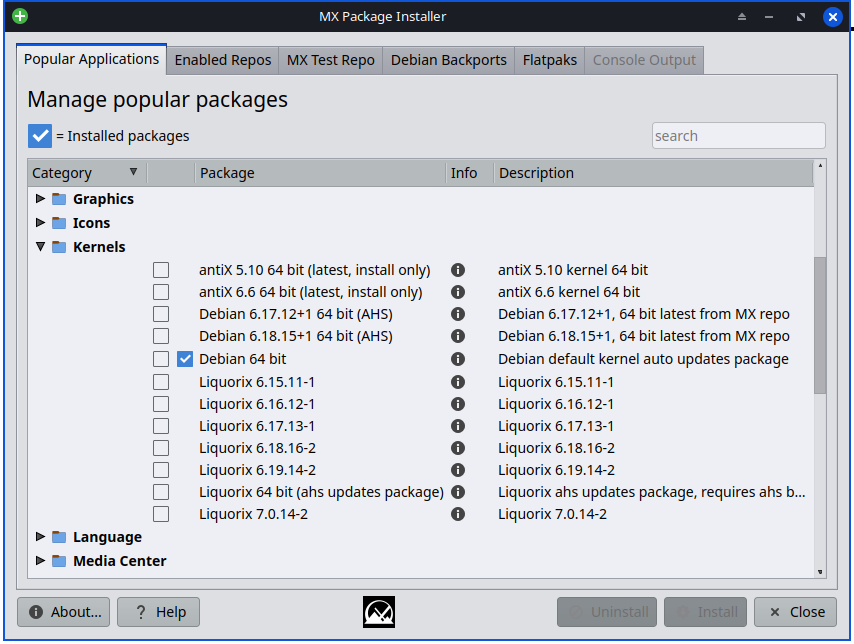The image size is (854, 644).
Task: View info for Liquorix 6.17.13-1
Action: pos(458,426)
